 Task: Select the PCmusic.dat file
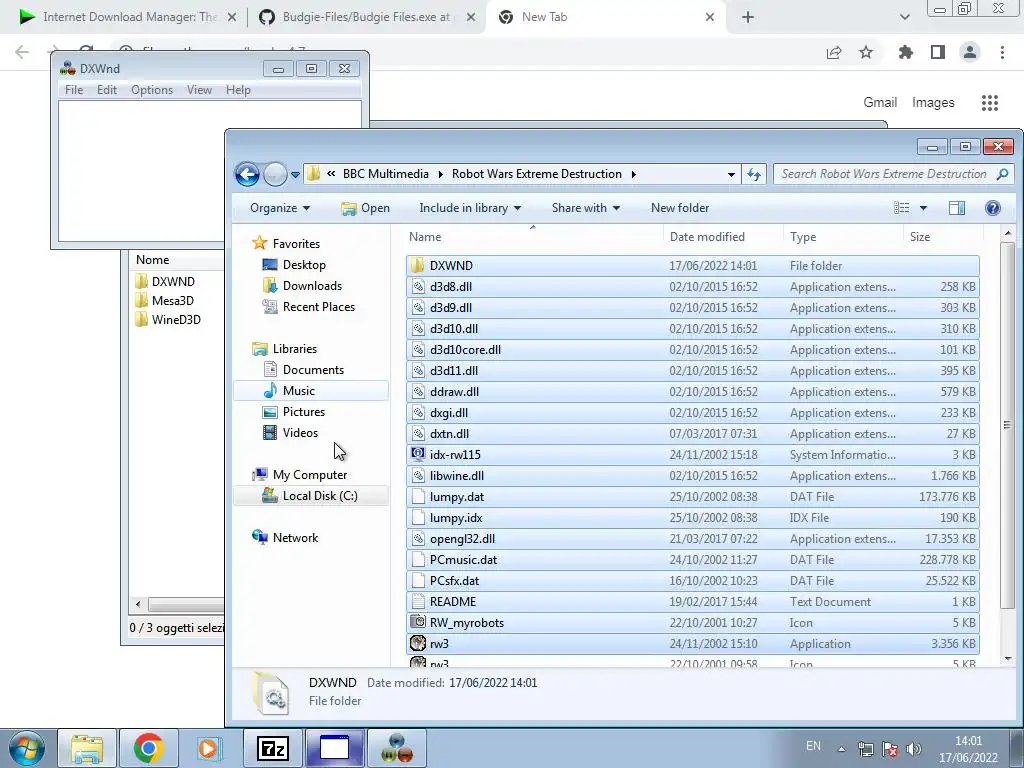(x=692, y=560)
